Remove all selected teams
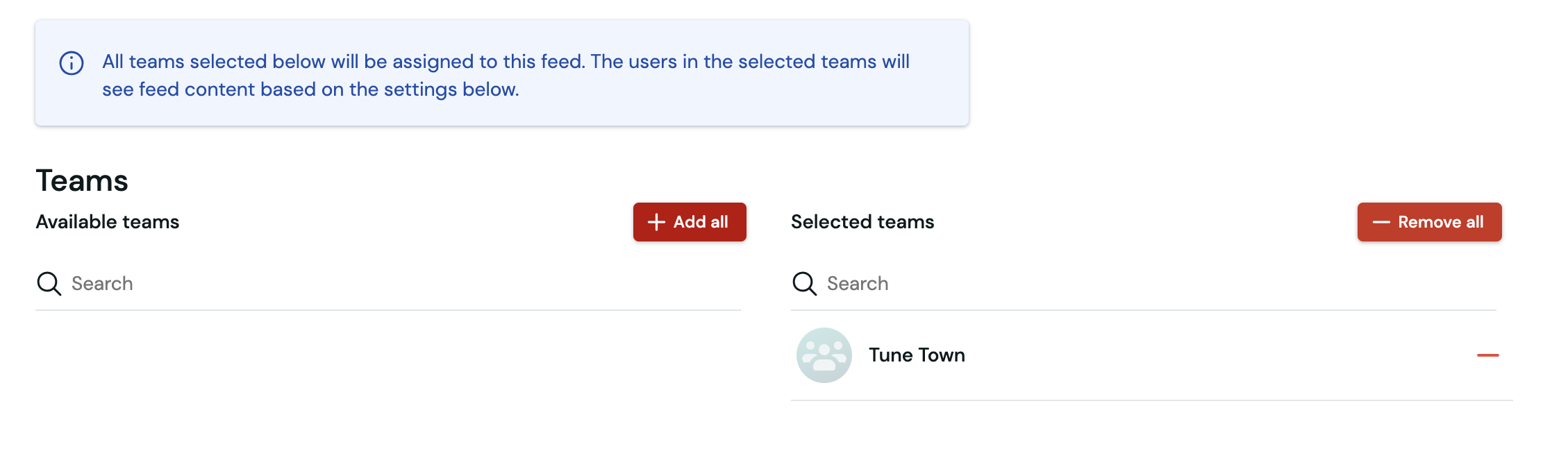Viewport: 1568px width, 476px height. (1430, 222)
